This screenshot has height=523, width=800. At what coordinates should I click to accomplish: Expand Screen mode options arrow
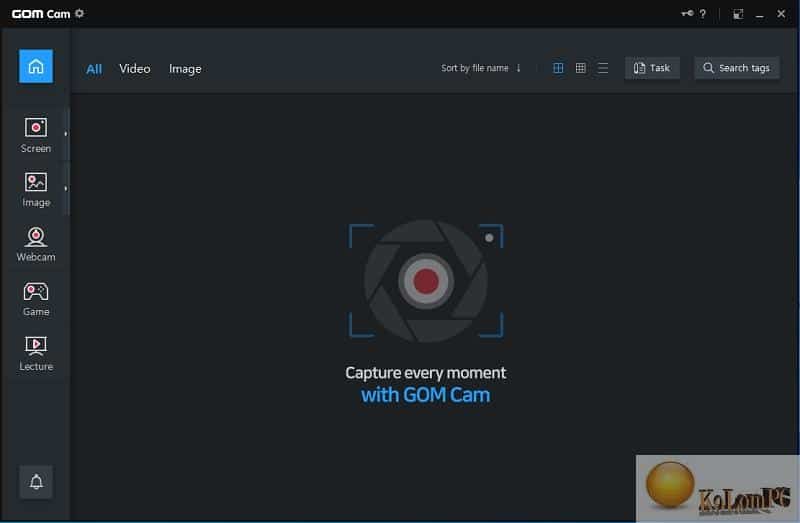click(66, 134)
